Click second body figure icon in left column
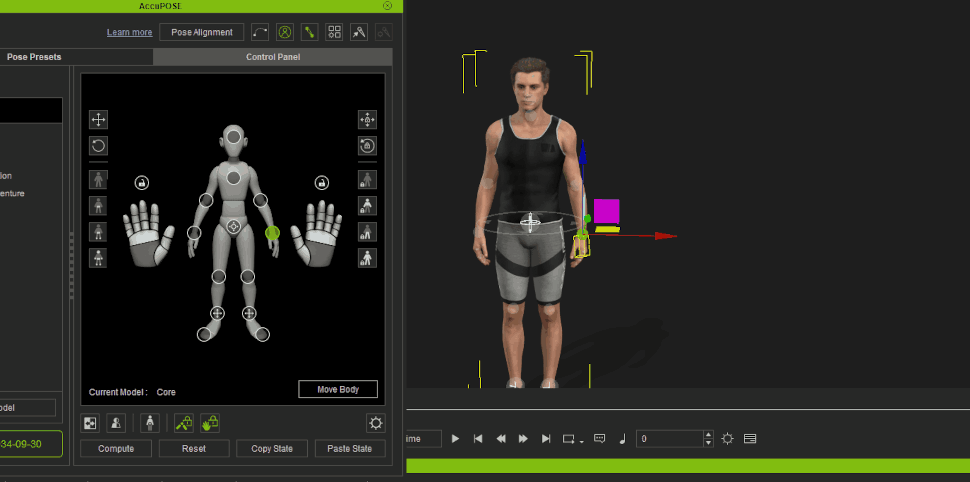Screen dimensions: 970x482 point(98,205)
